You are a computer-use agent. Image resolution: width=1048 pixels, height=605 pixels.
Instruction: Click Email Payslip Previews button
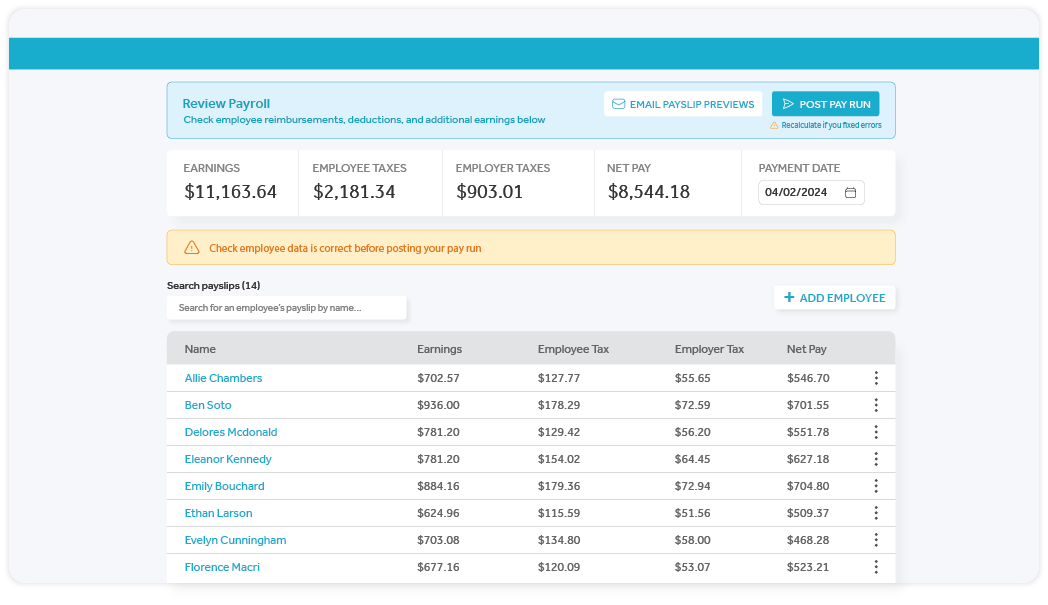tap(682, 104)
